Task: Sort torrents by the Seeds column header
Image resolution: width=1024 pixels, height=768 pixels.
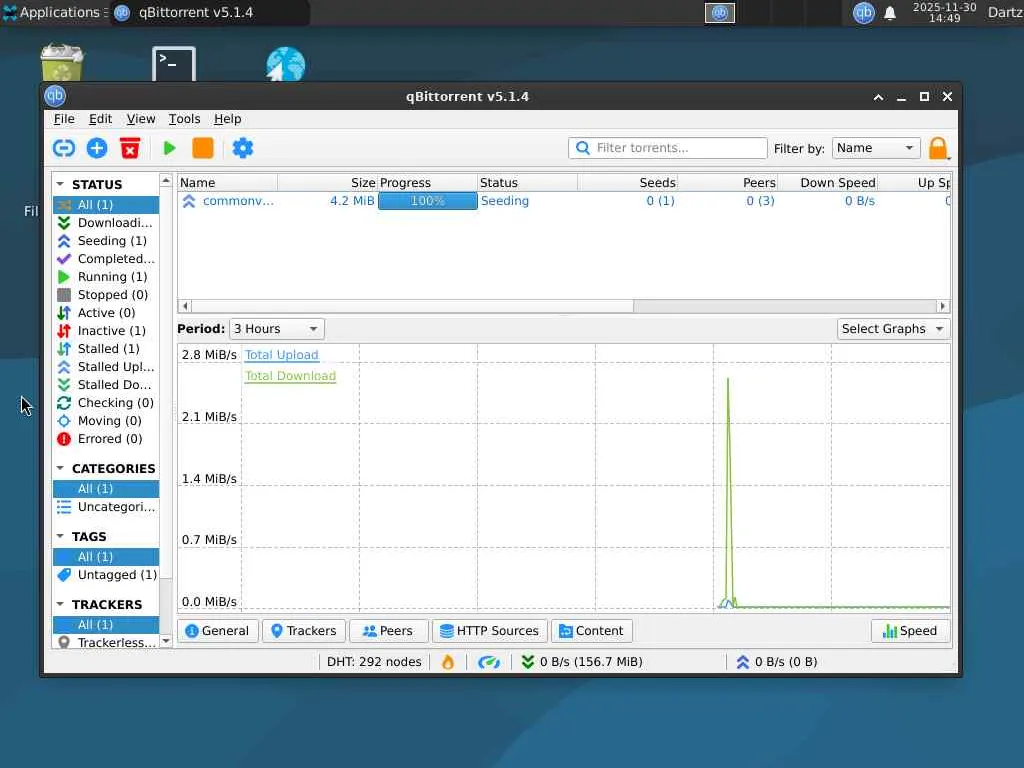Action: pyautogui.click(x=627, y=183)
